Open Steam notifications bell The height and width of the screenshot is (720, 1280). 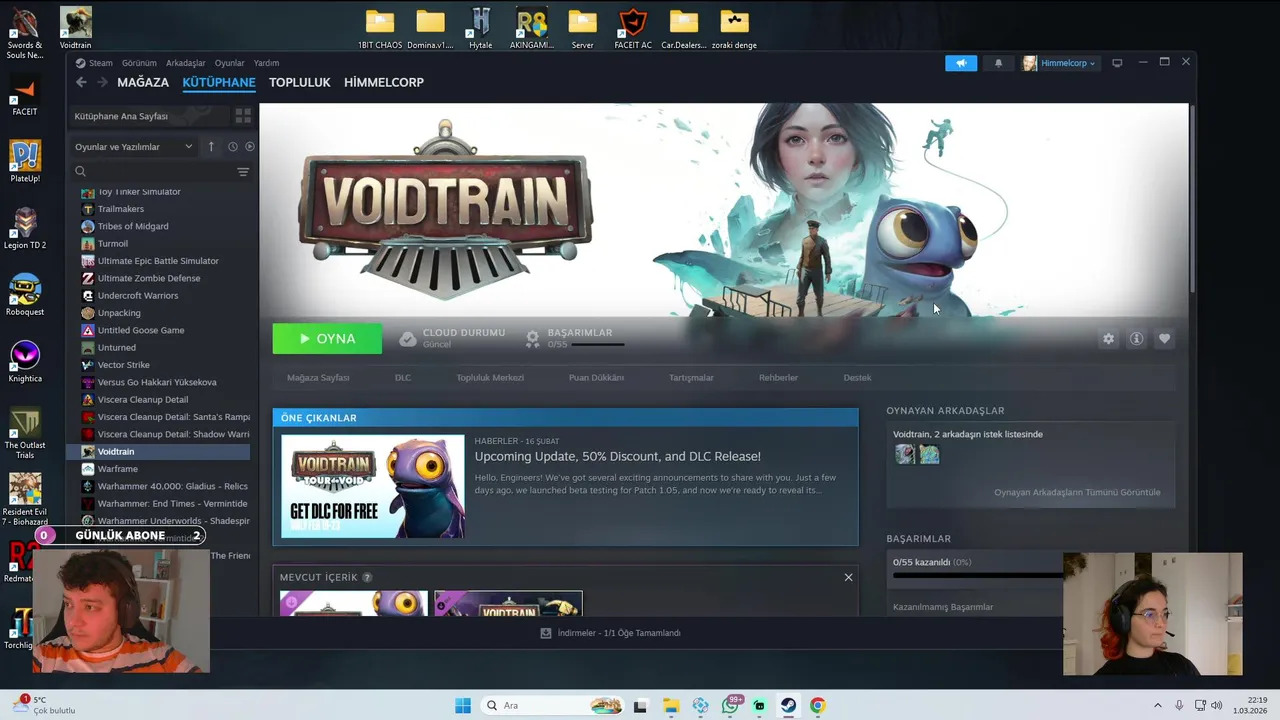[998, 63]
